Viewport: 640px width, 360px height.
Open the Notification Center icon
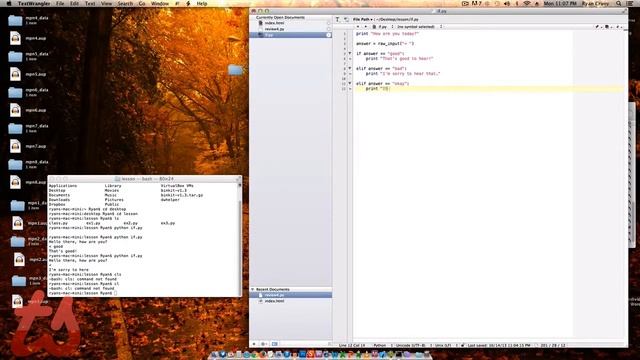[x=631, y=3]
